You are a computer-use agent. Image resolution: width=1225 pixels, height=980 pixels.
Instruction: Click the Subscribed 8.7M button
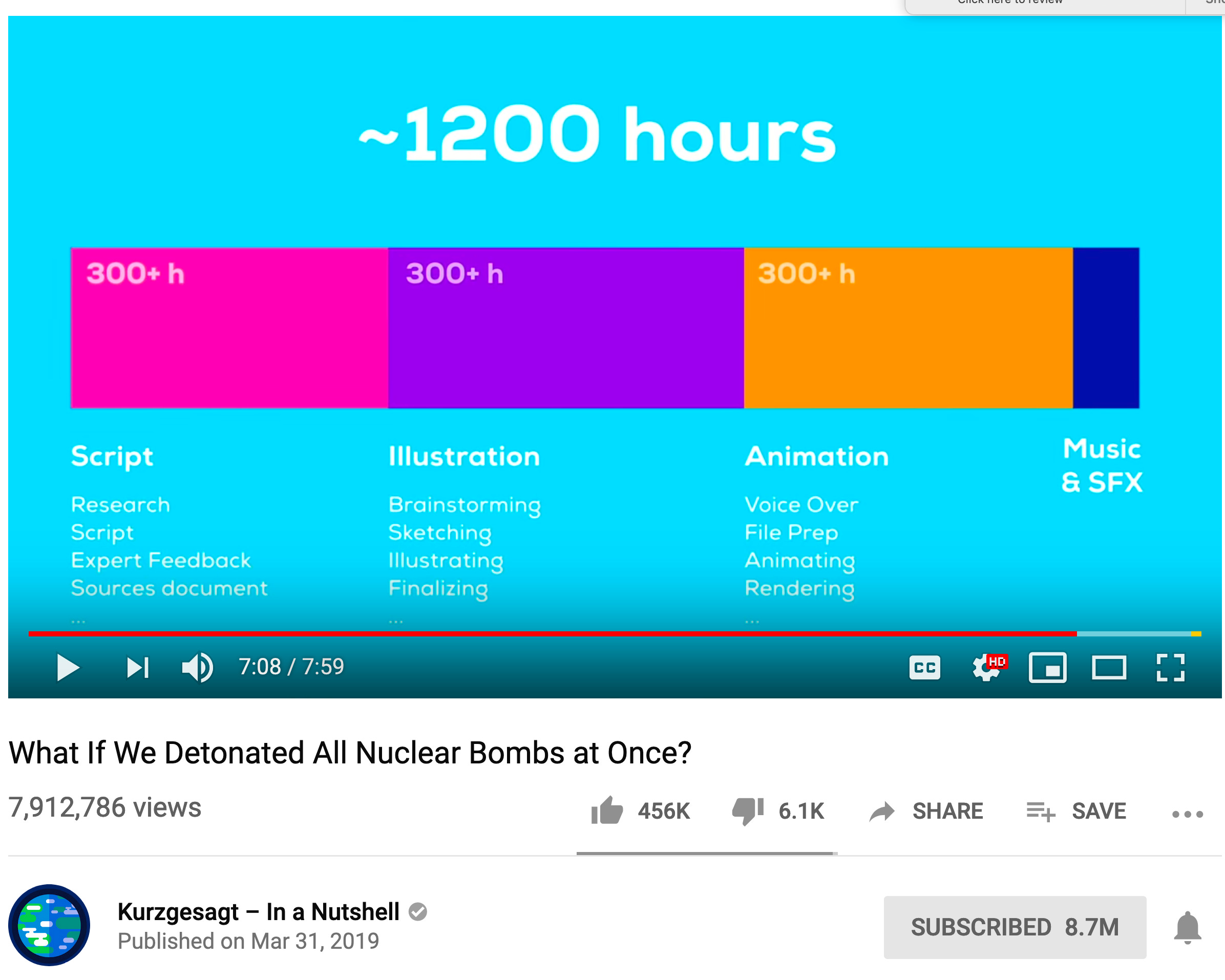pyautogui.click(x=1014, y=927)
